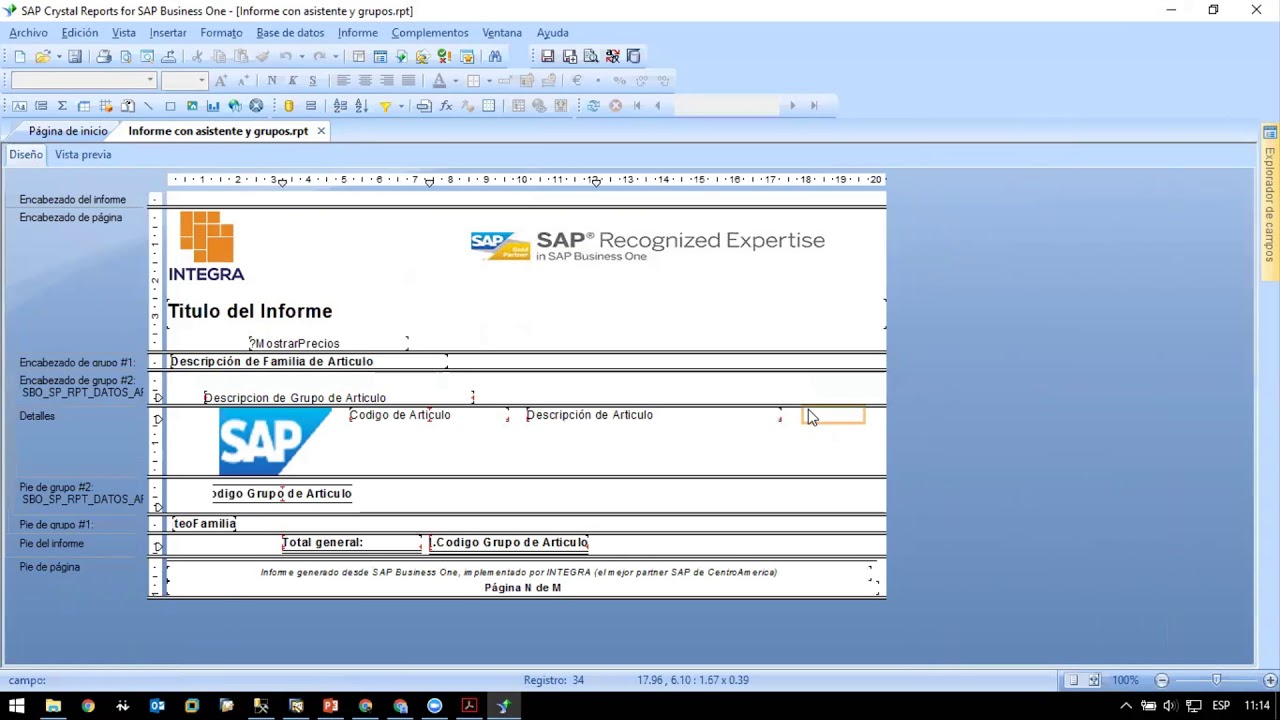Open Group Sort Expert icon
The width and height of the screenshot is (1280, 720).
pyautogui.click(x=340, y=106)
